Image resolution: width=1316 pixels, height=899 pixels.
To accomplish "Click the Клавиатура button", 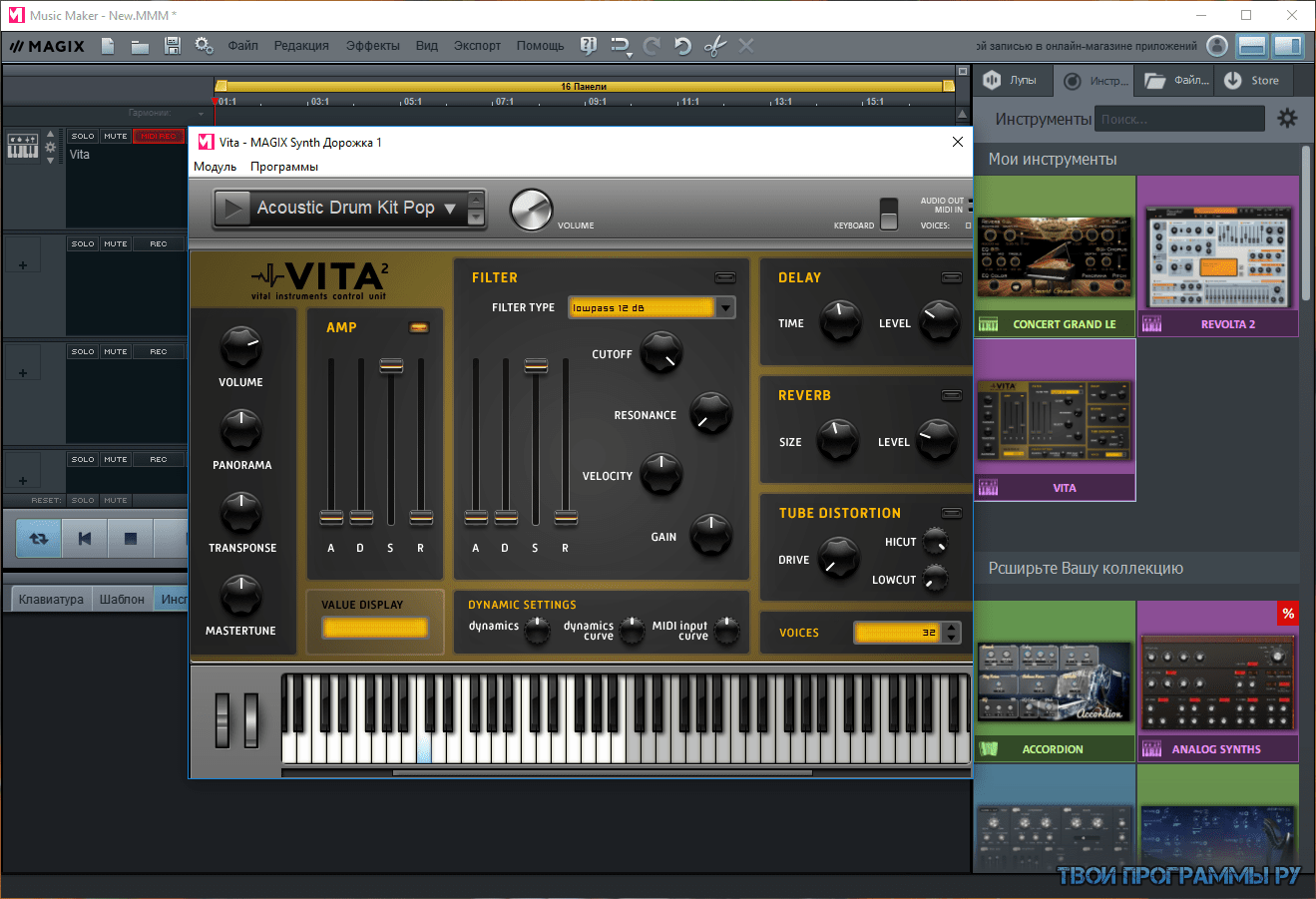I will coord(51,600).
